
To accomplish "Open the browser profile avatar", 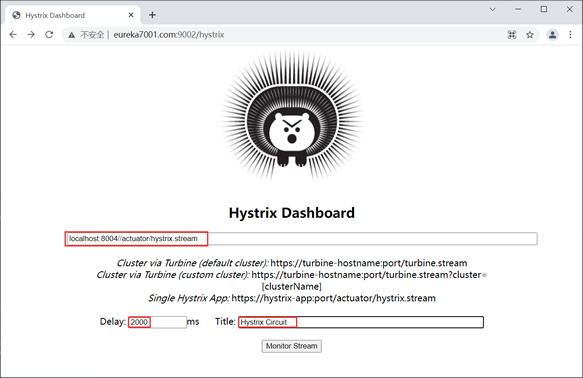I will [553, 35].
